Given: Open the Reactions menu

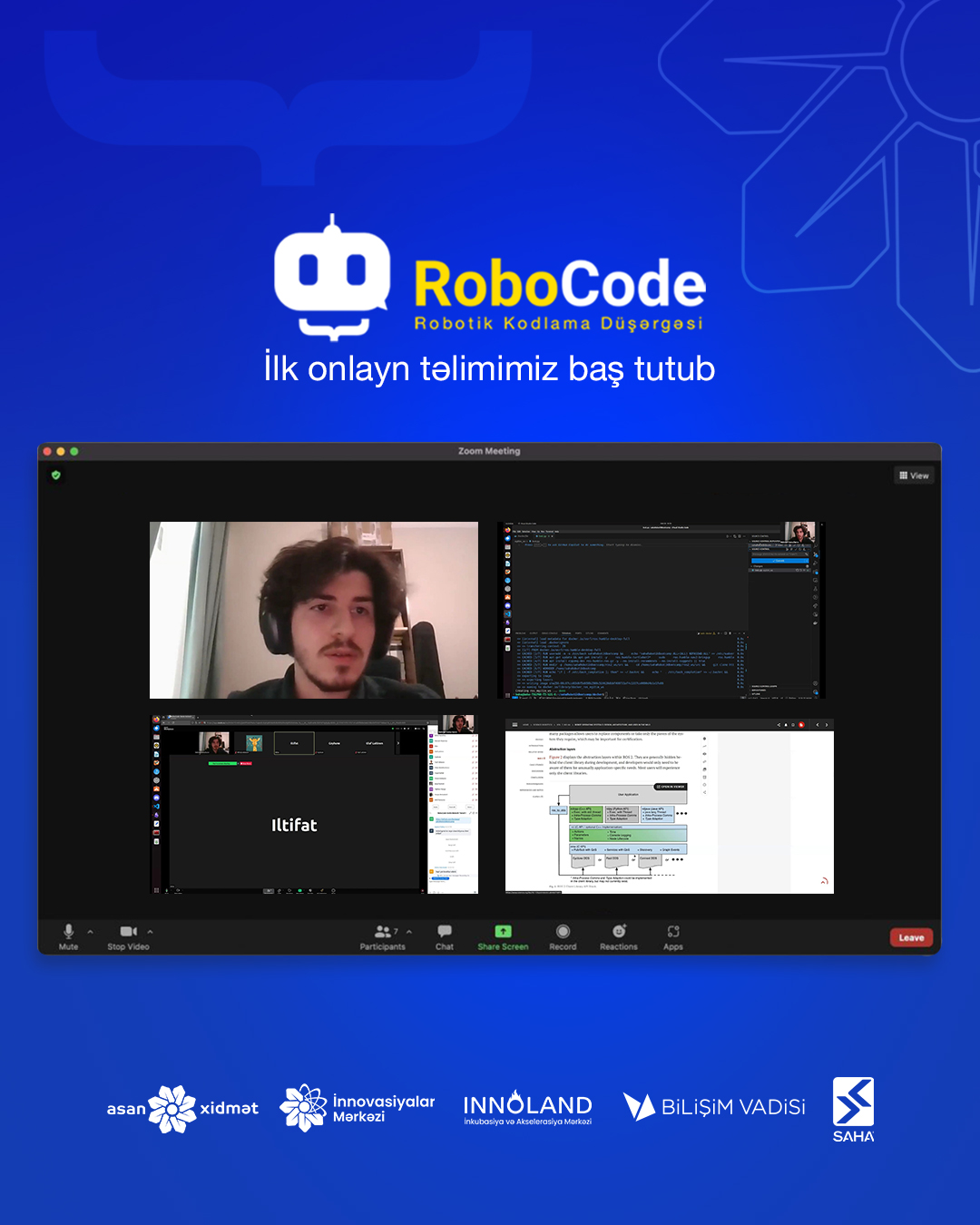Looking at the screenshot, I should [619, 936].
